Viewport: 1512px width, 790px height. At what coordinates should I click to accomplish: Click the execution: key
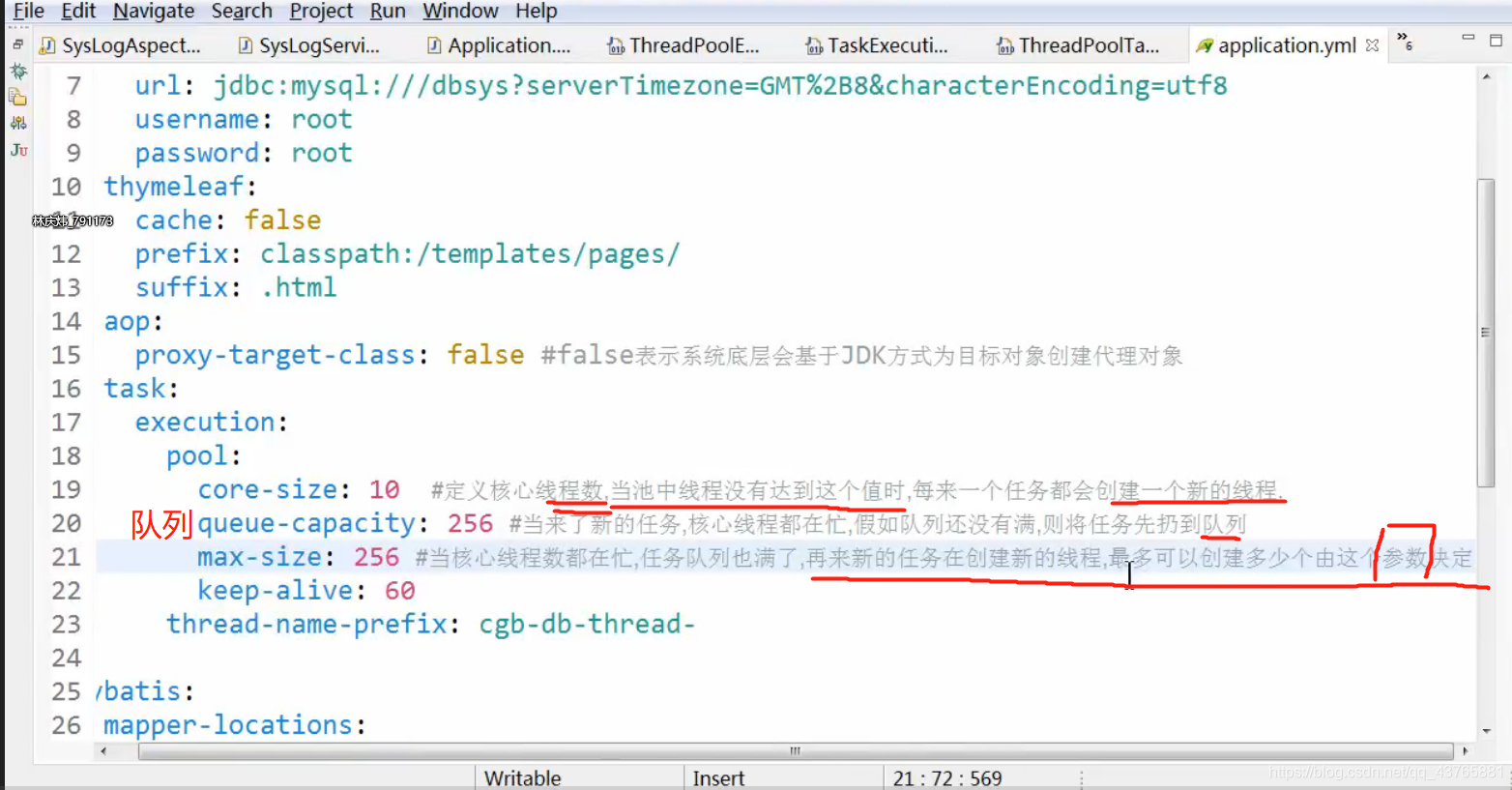tap(211, 422)
